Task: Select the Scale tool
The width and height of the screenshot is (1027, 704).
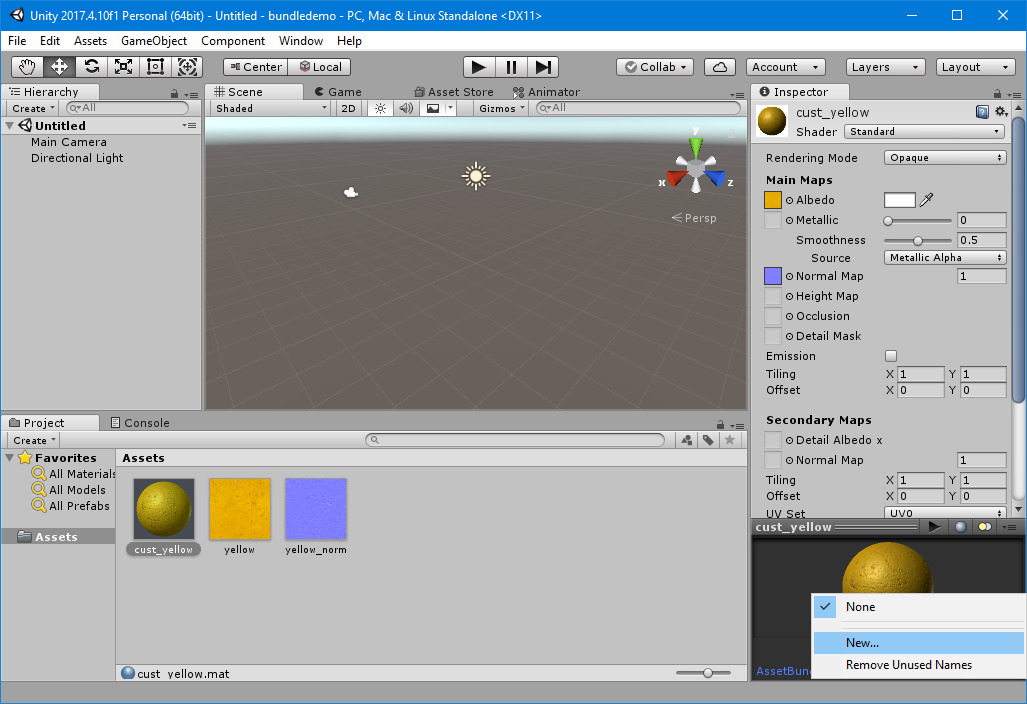Action: click(124, 67)
